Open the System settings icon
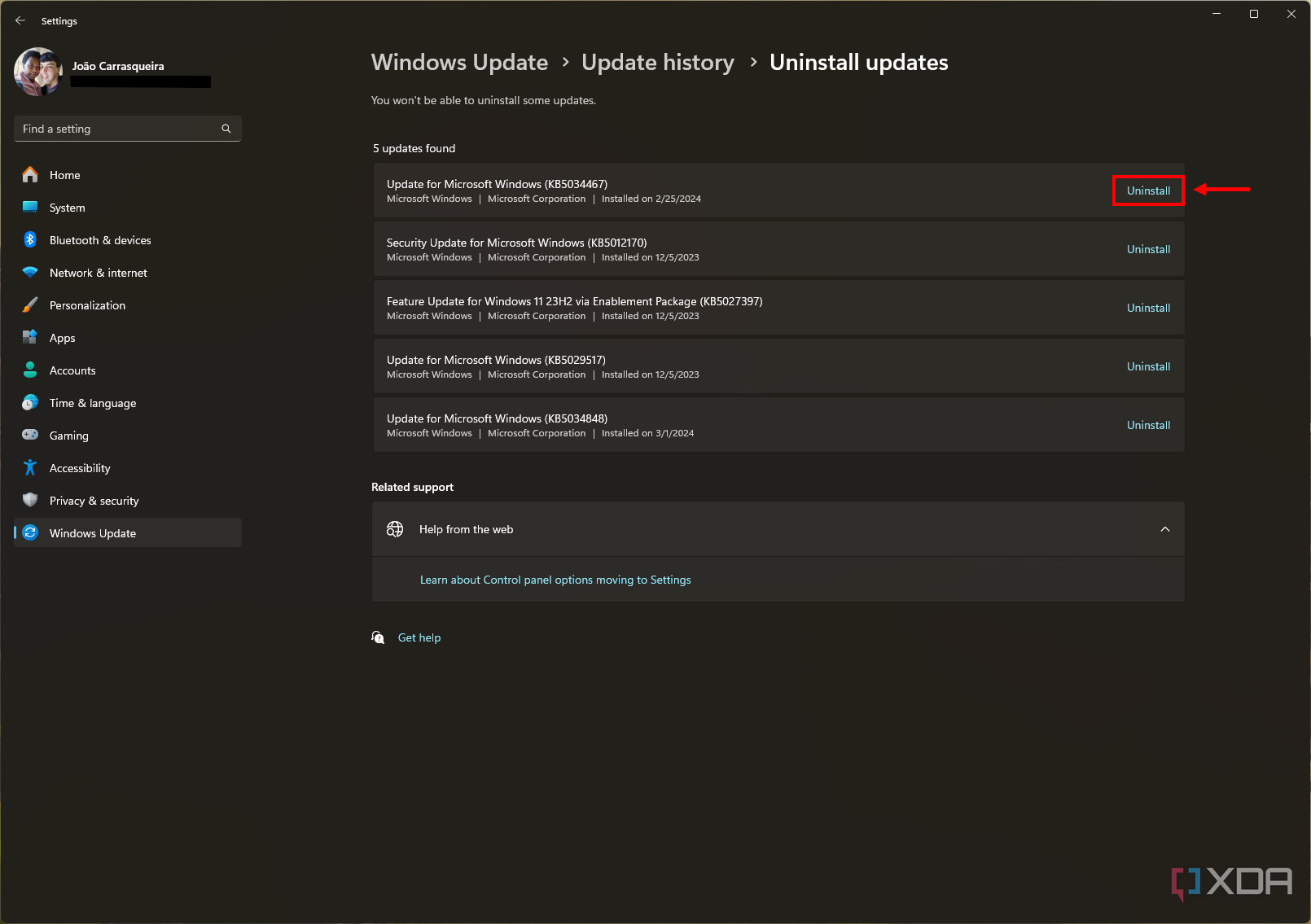Image resolution: width=1311 pixels, height=924 pixels. (30, 208)
